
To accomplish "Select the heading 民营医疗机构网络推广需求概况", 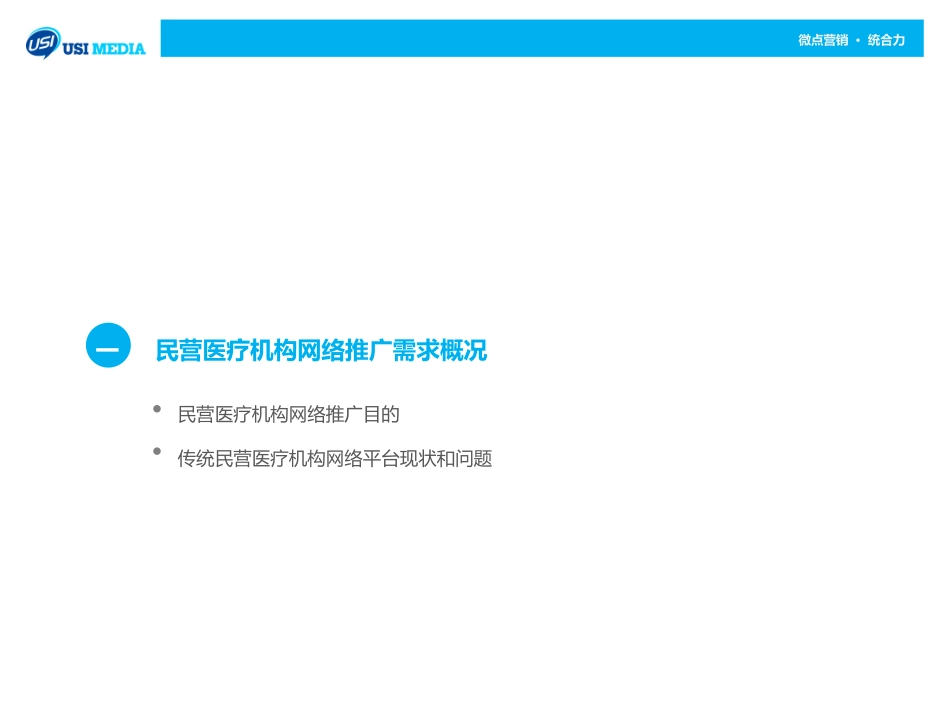I will tap(321, 351).
